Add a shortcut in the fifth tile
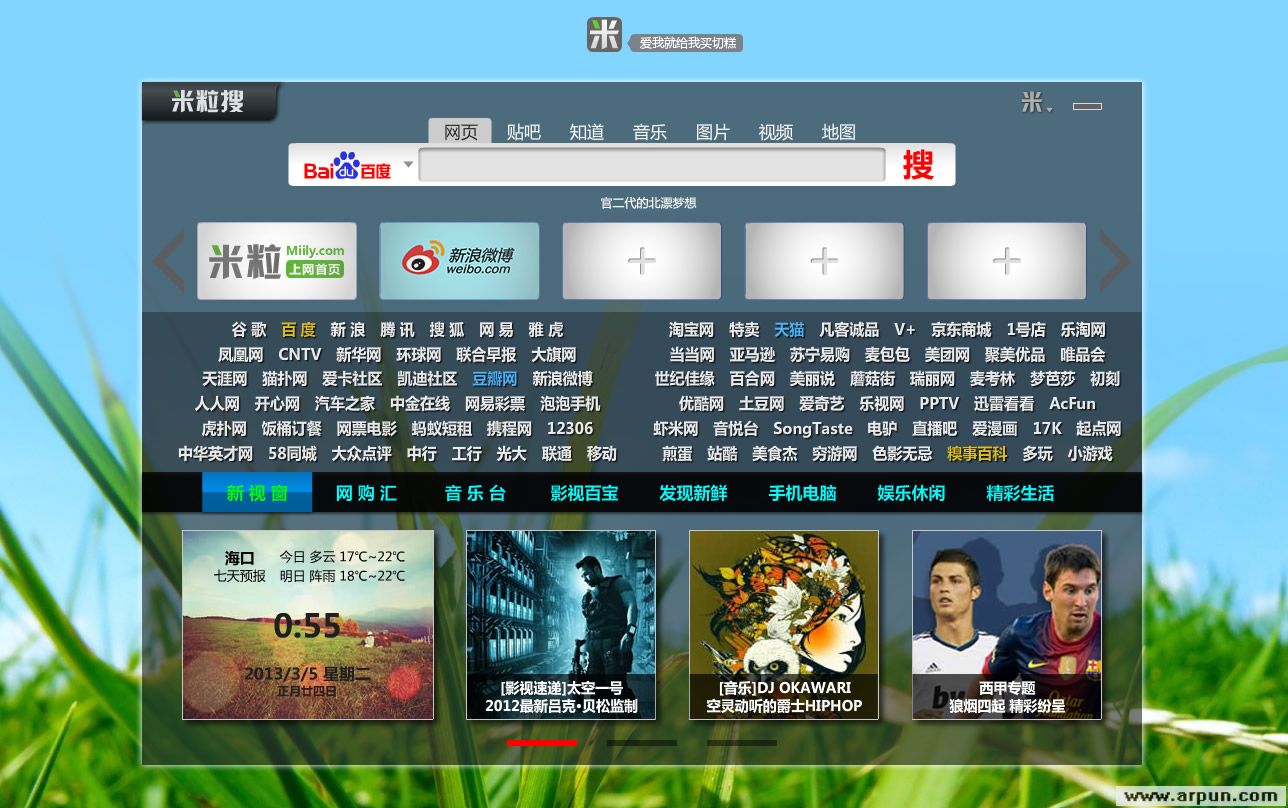Viewport: 1288px width, 808px height. [x=1007, y=261]
